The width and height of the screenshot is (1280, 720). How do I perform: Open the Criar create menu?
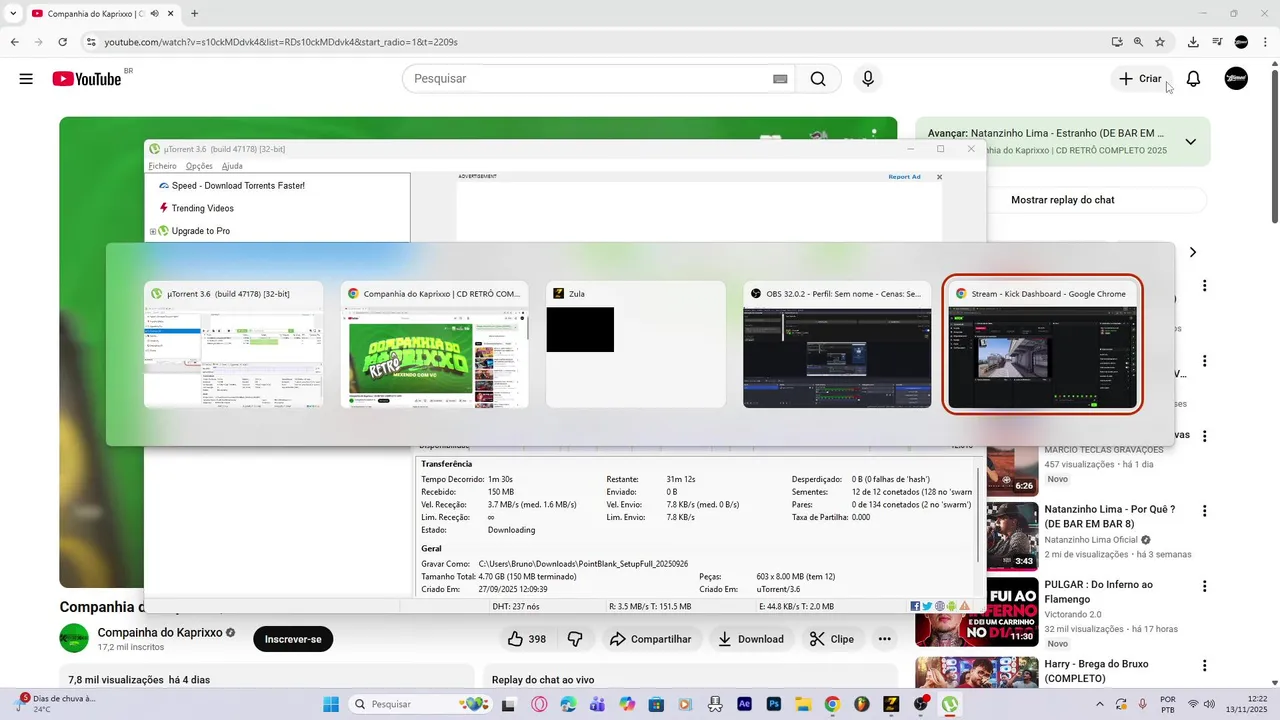(x=1140, y=79)
